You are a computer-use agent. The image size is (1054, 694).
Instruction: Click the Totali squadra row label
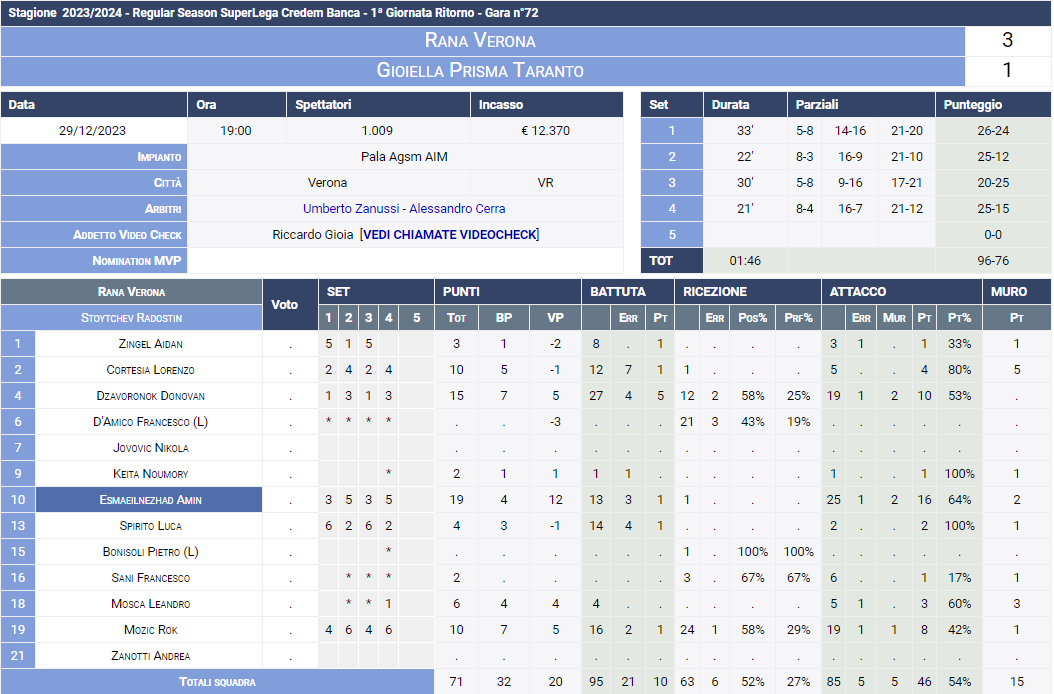tap(217, 682)
